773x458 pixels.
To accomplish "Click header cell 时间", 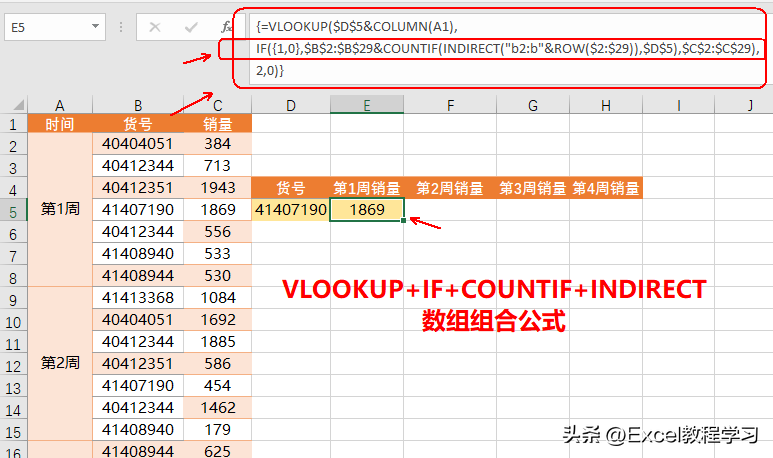I will pos(60,124).
